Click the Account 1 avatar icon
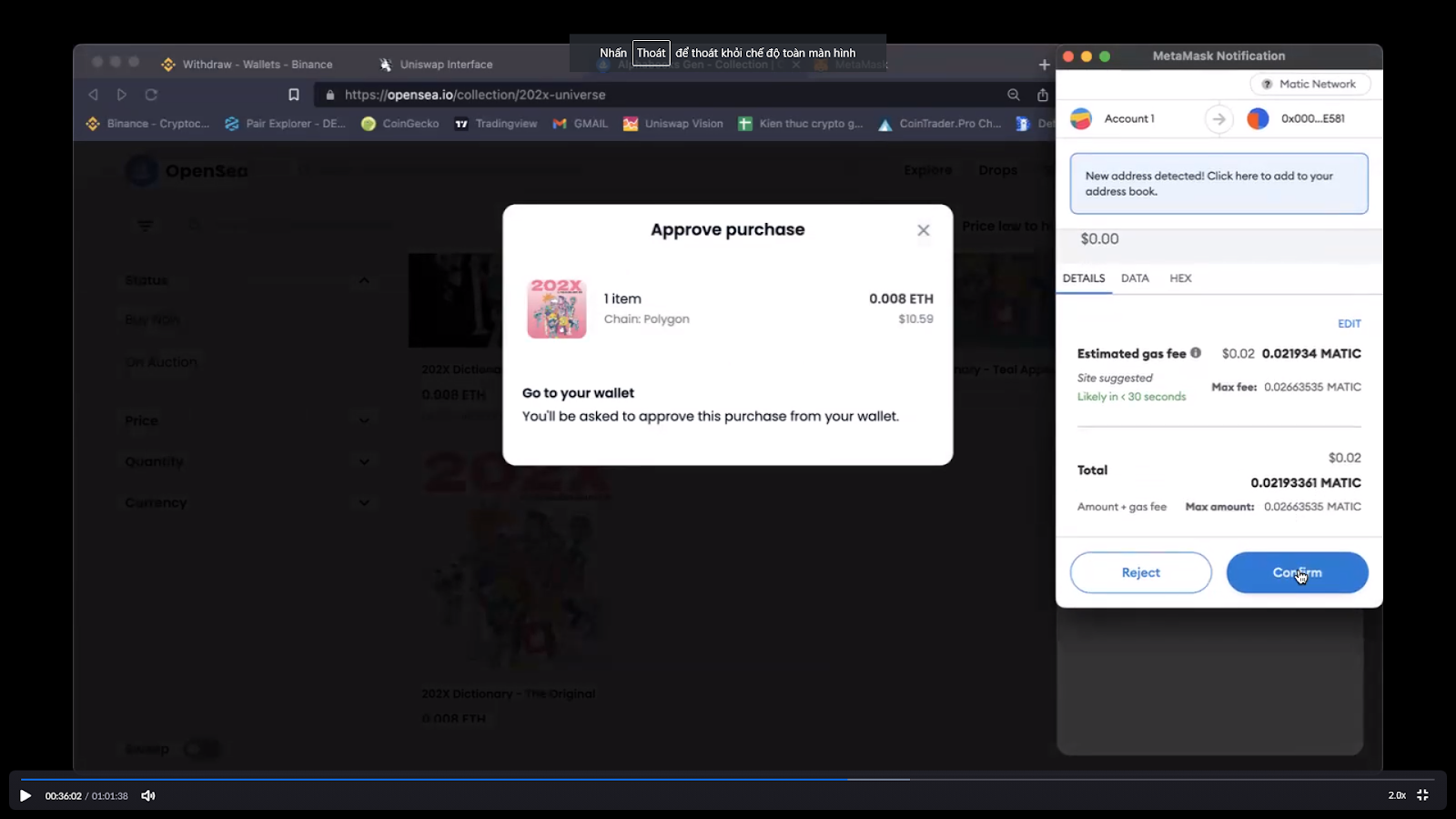The width and height of the screenshot is (1456, 819). (x=1081, y=118)
